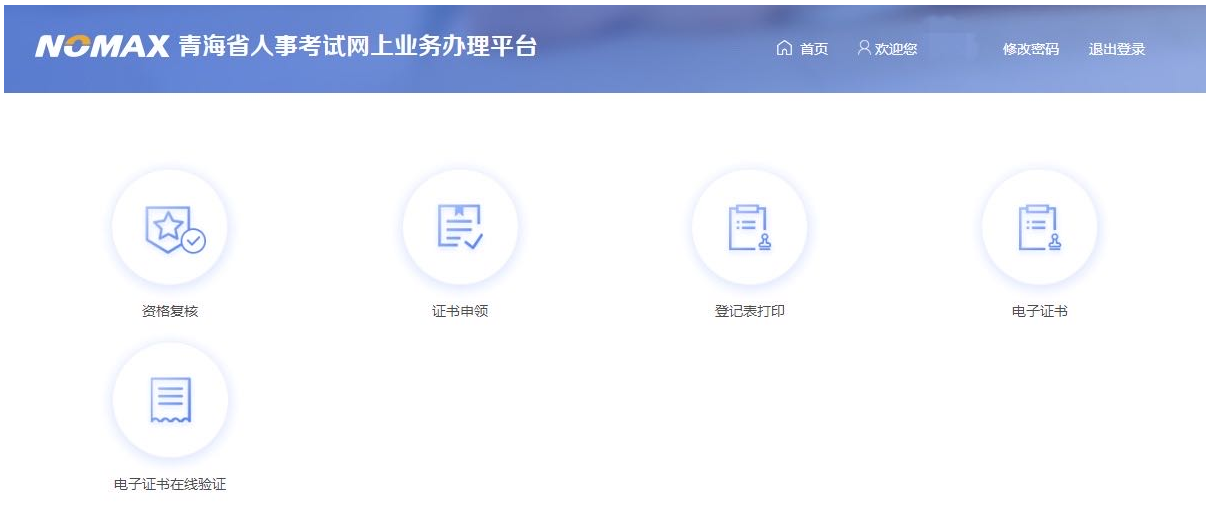1212x528 pixels.
Task: Click the 欢迎您 greeting text
Action: point(896,49)
